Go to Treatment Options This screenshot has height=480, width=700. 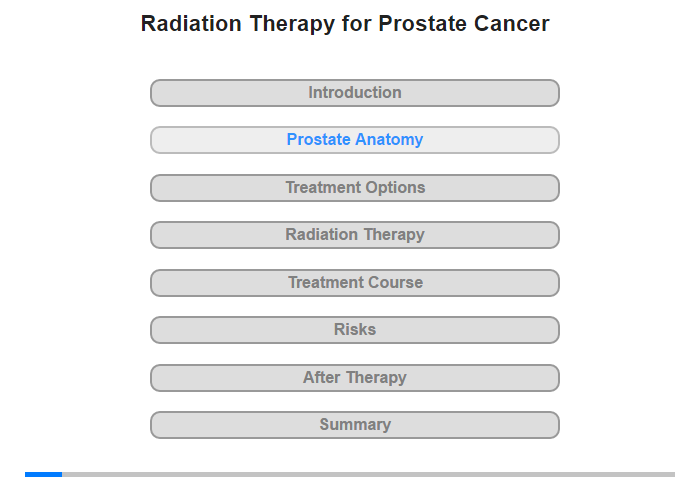coord(354,188)
